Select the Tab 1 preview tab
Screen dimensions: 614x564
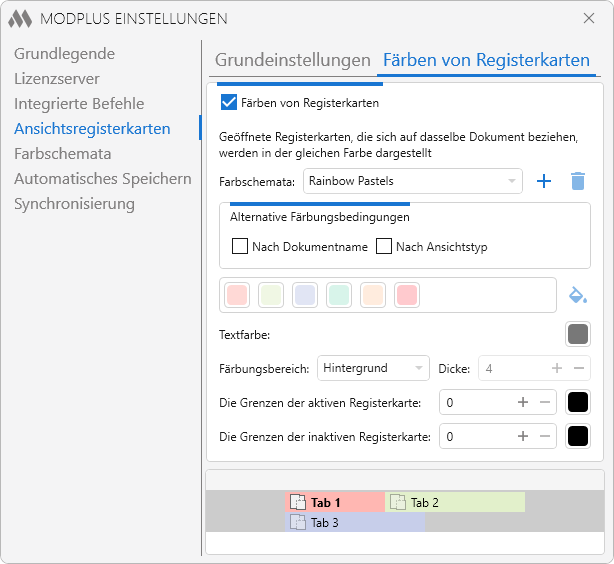(335, 502)
